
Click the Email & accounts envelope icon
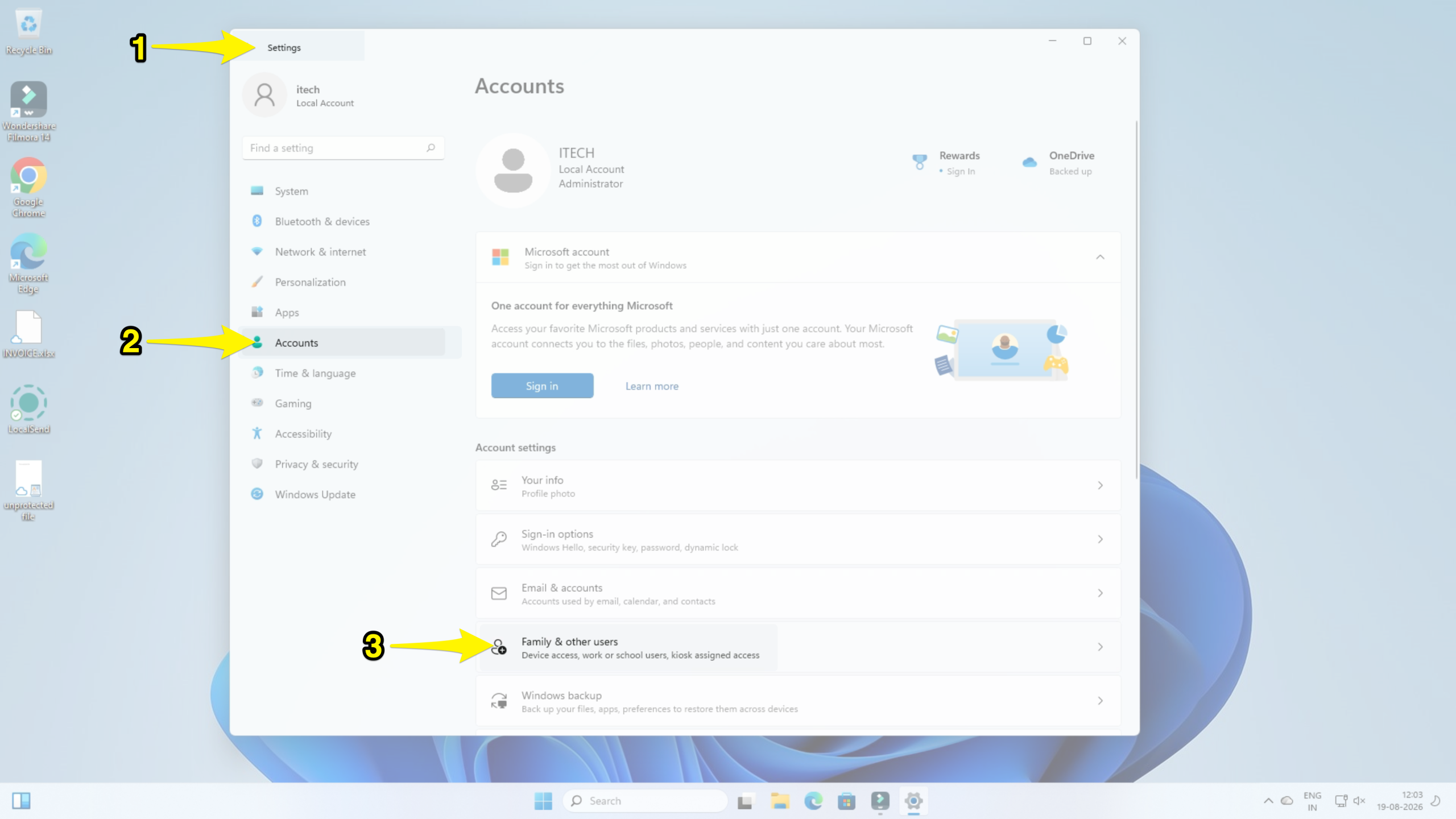click(x=499, y=593)
